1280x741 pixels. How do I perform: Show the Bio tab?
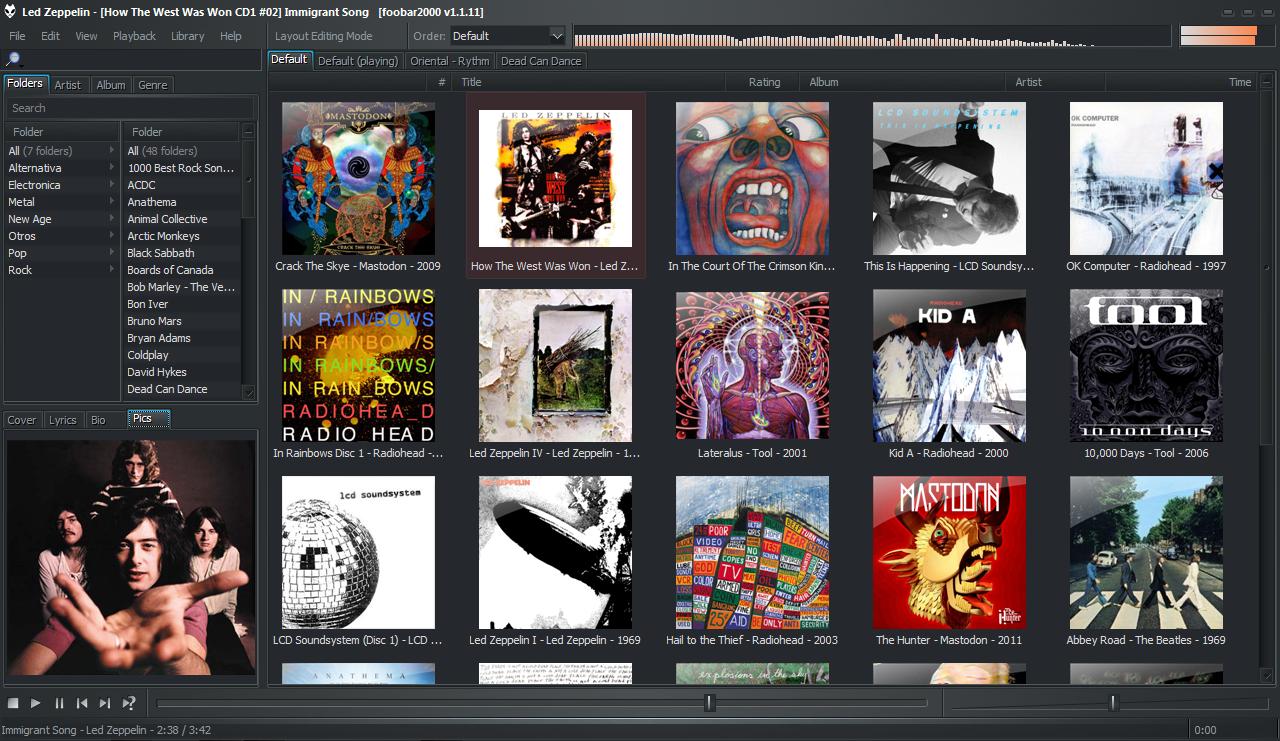pos(98,420)
